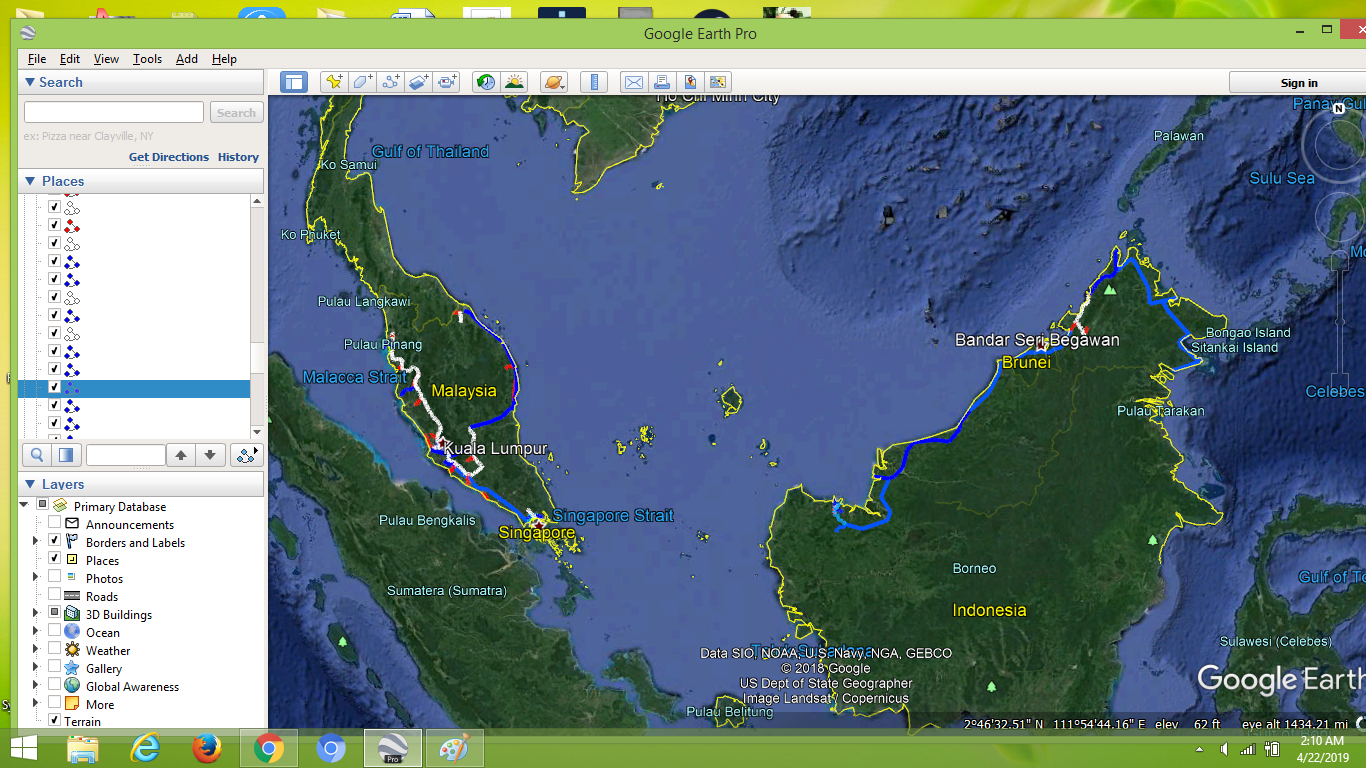Click Kuala Lumpur label on map
The height and width of the screenshot is (768, 1366).
[496, 448]
